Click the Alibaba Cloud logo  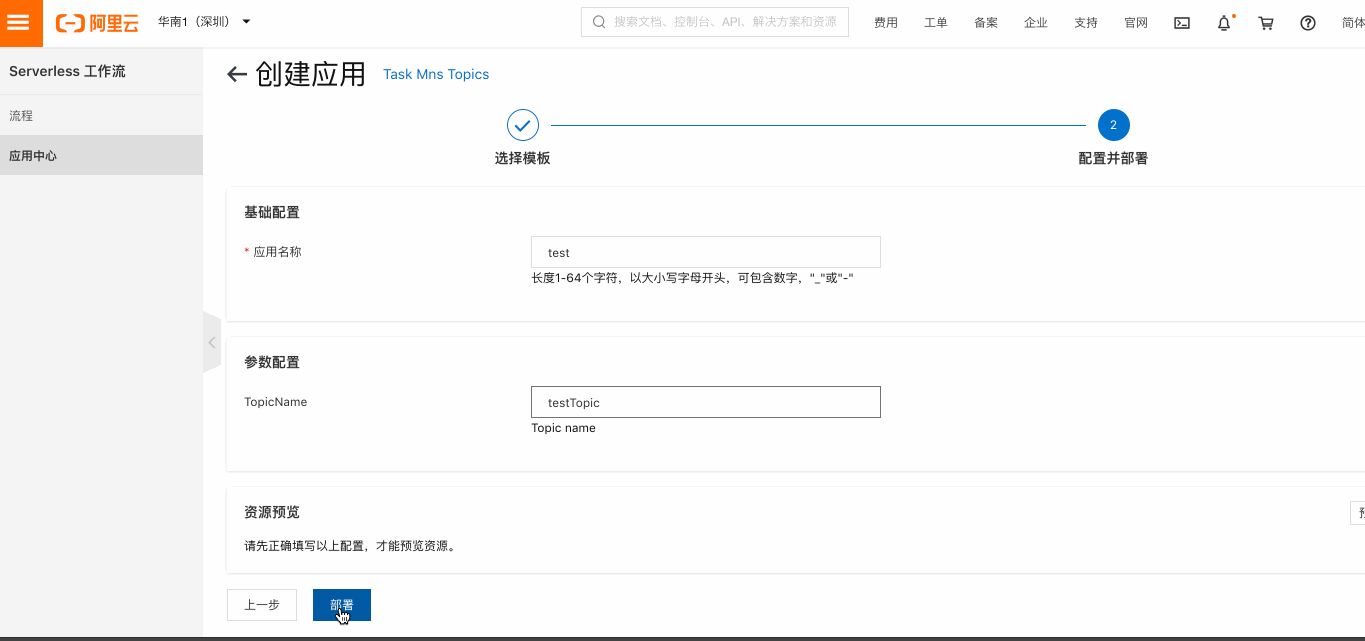(x=97, y=22)
